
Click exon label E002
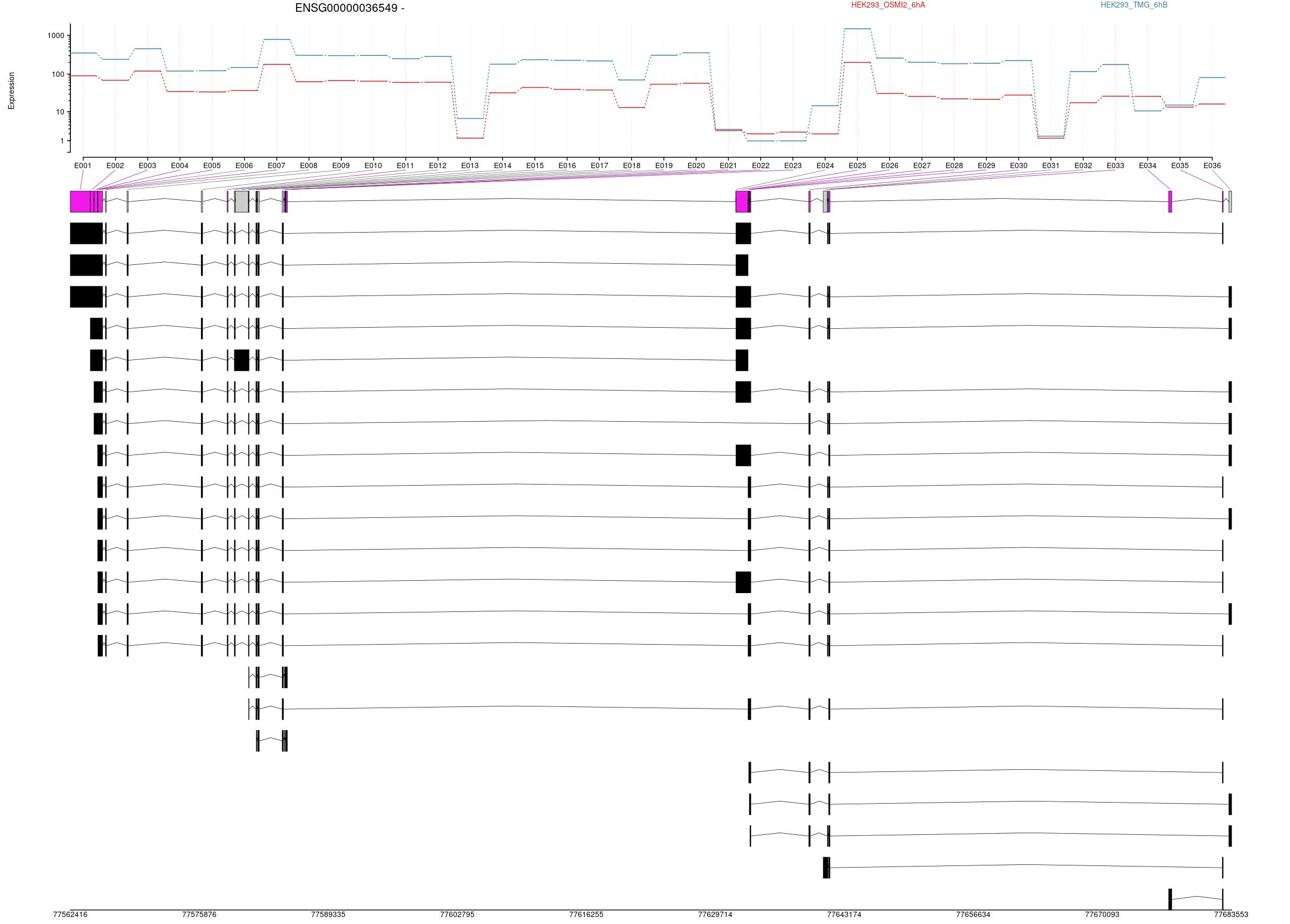click(x=115, y=166)
